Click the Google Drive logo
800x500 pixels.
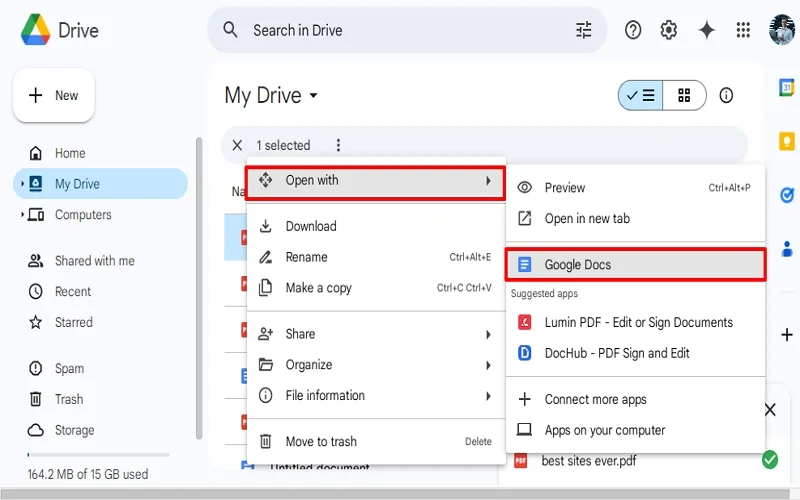(36, 30)
